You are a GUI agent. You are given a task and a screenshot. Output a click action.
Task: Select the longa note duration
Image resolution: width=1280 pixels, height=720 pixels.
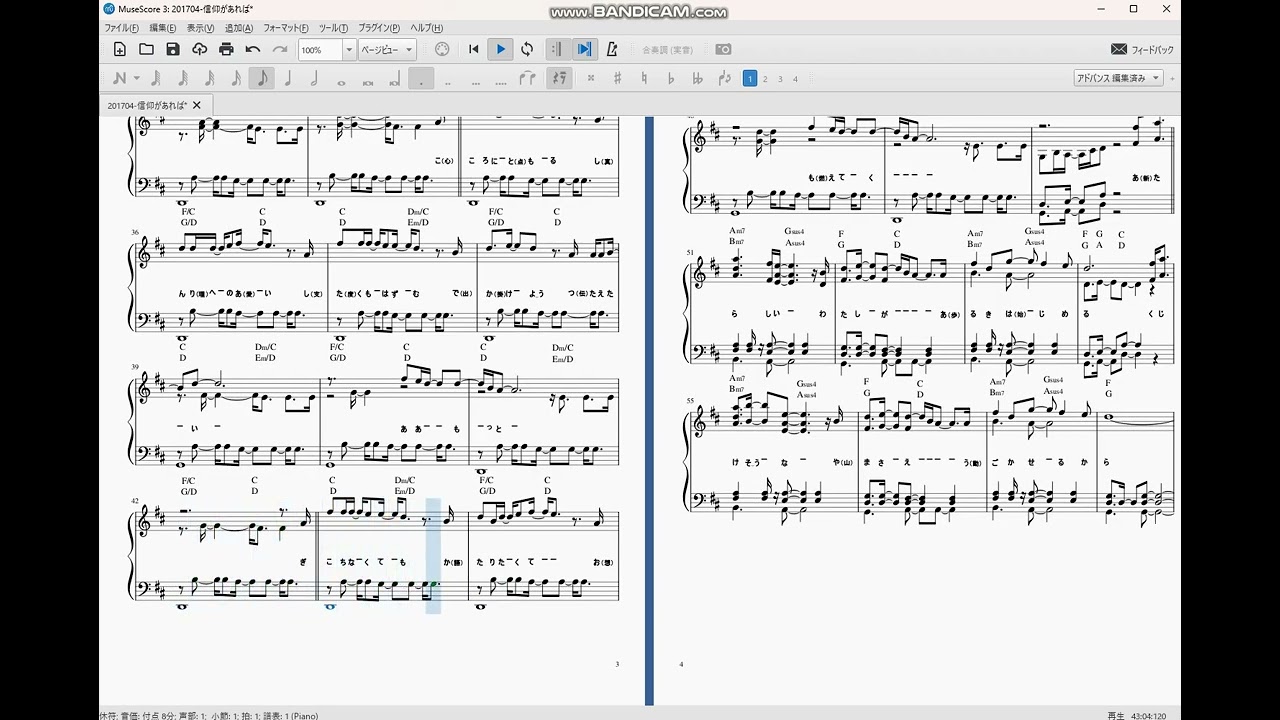tap(395, 78)
